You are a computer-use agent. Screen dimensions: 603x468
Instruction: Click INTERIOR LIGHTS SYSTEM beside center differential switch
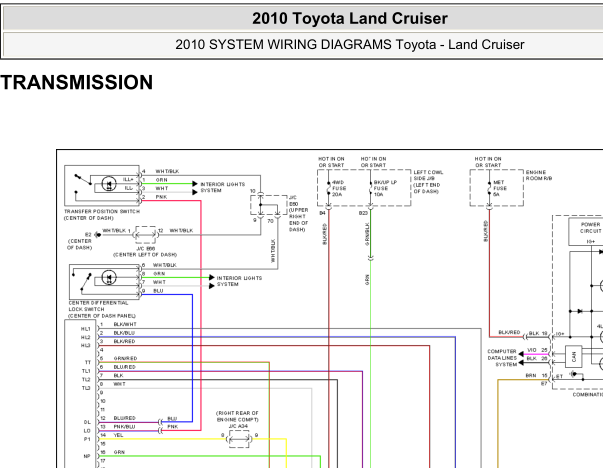tap(239, 281)
